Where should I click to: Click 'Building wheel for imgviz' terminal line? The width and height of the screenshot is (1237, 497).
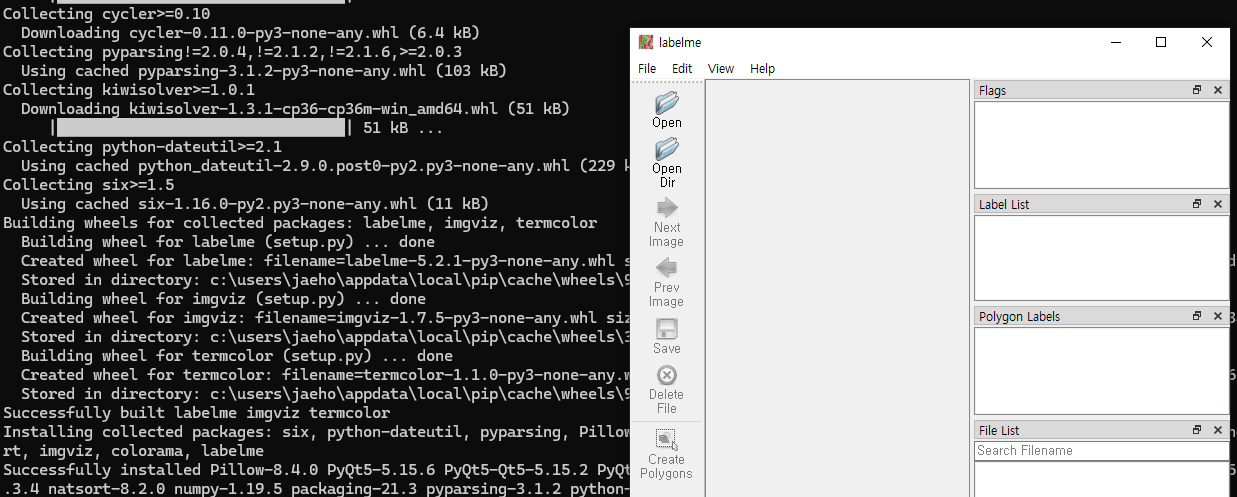click(x=223, y=299)
